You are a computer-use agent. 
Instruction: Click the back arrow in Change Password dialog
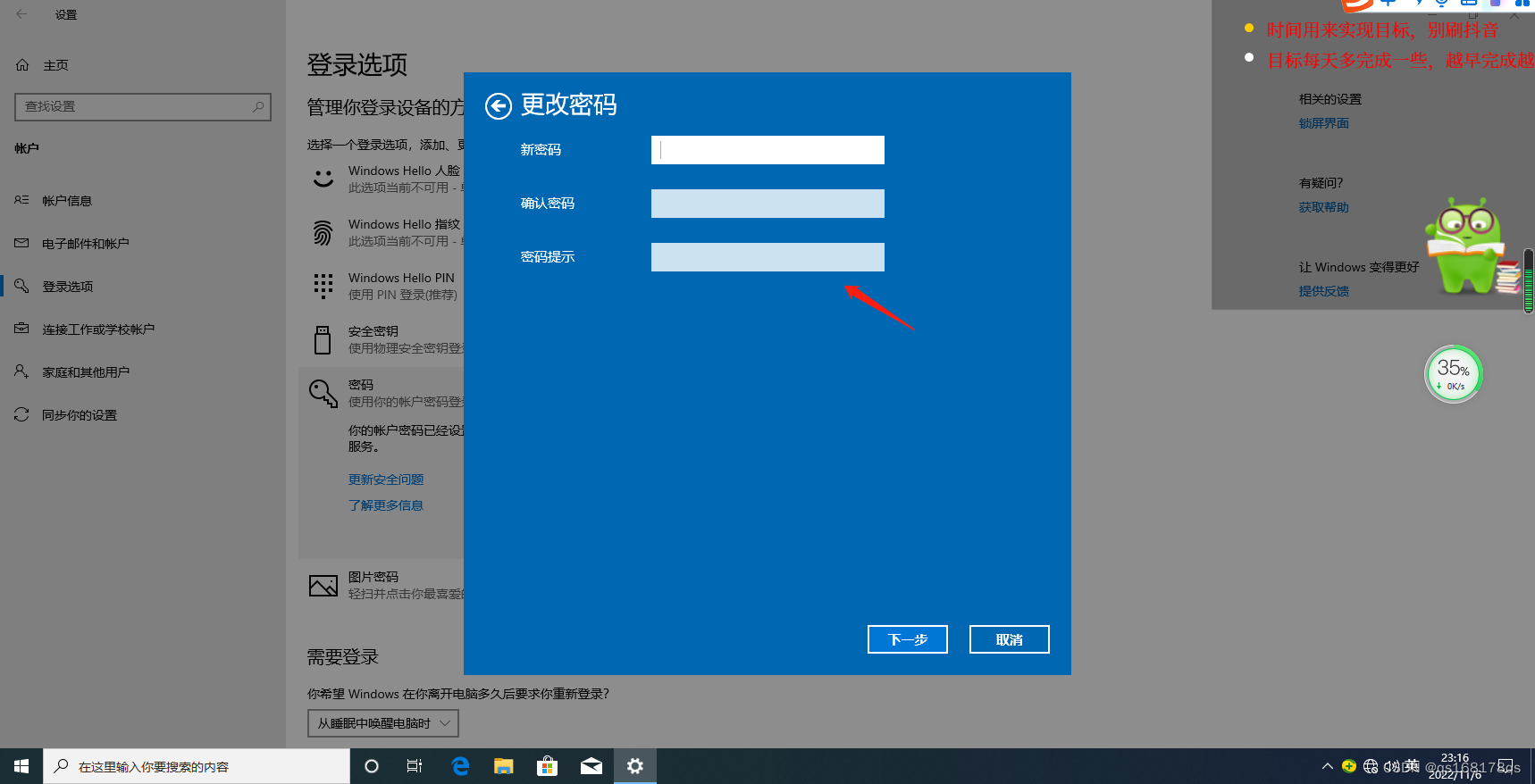point(499,106)
